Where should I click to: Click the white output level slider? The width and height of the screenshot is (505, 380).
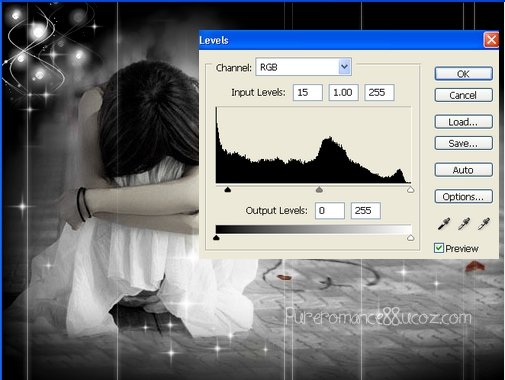[410, 238]
